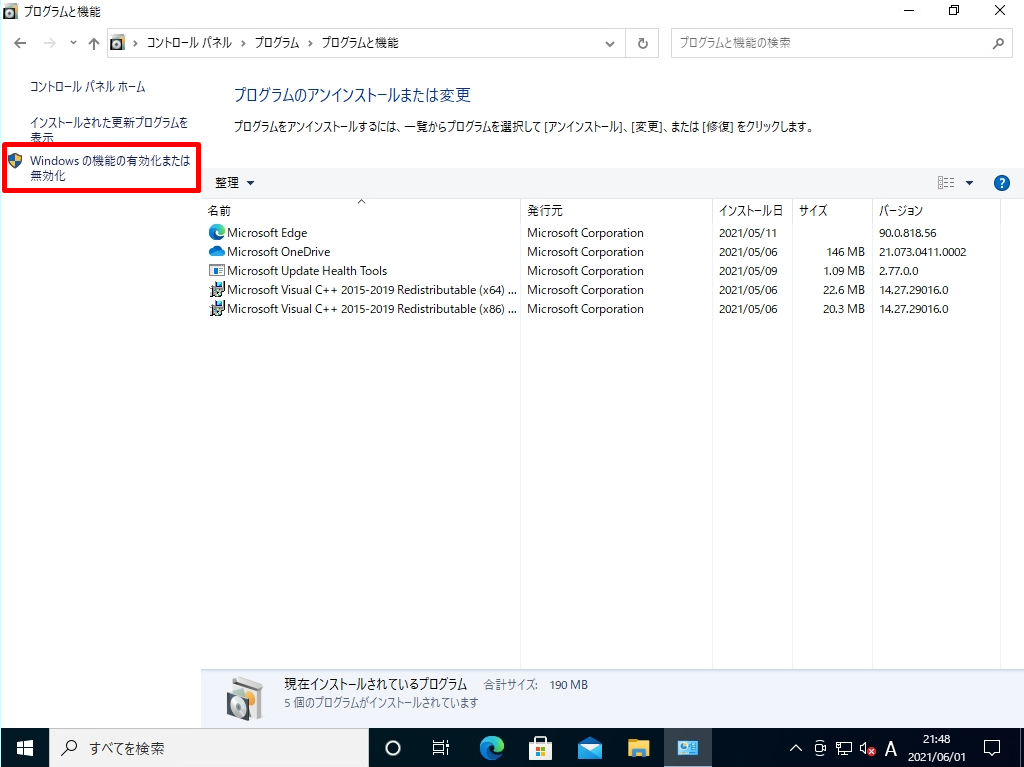
Task: Expand the view options dropdown arrow
Action: click(x=969, y=183)
